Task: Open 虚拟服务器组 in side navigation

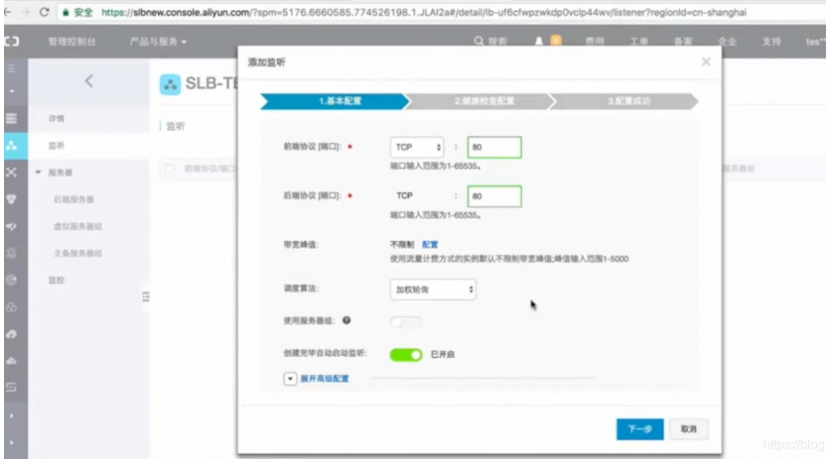Action: (x=78, y=226)
